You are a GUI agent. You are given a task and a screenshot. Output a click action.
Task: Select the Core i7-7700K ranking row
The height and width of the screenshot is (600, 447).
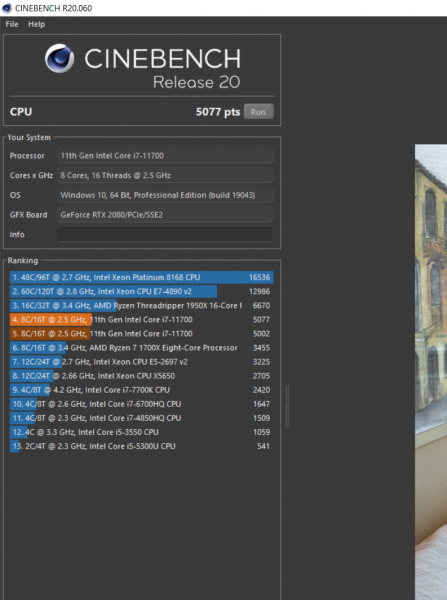coord(142,390)
